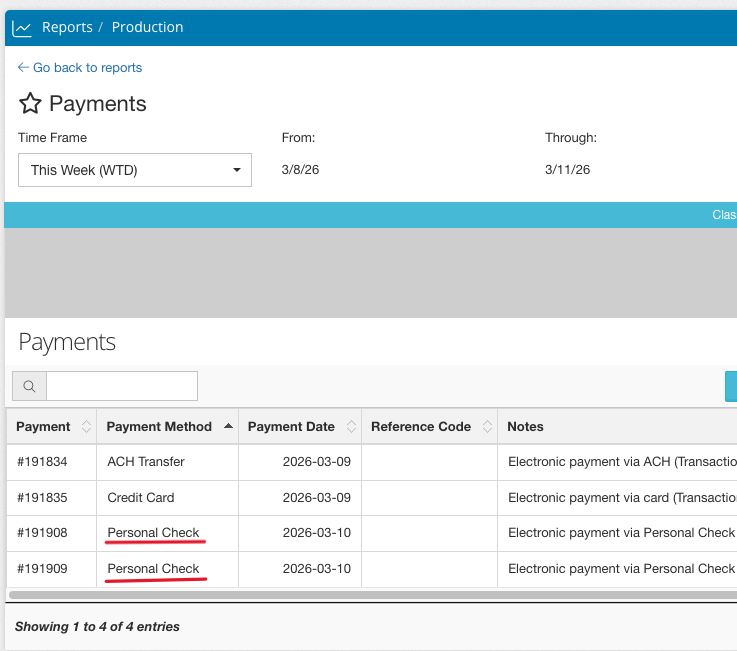Select payment #191834 row
The width and height of the screenshot is (737, 651).
pyautogui.click(x=43, y=462)
